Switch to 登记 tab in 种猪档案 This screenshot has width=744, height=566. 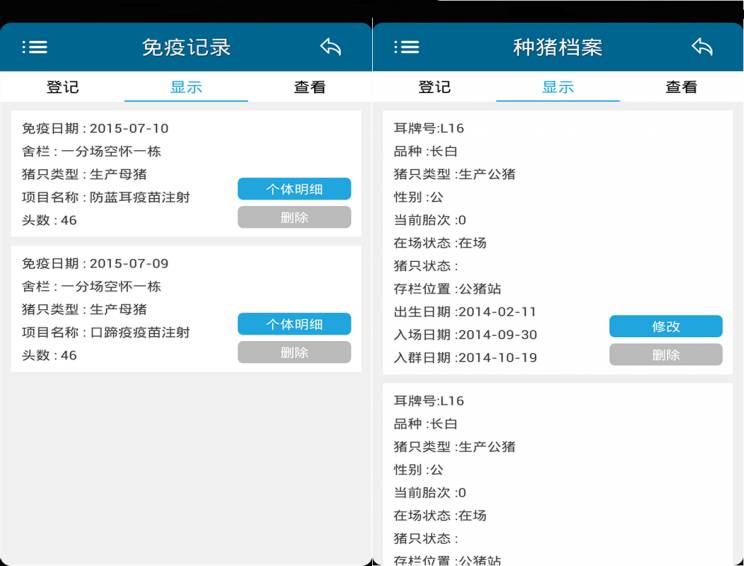tap(434, 87)
